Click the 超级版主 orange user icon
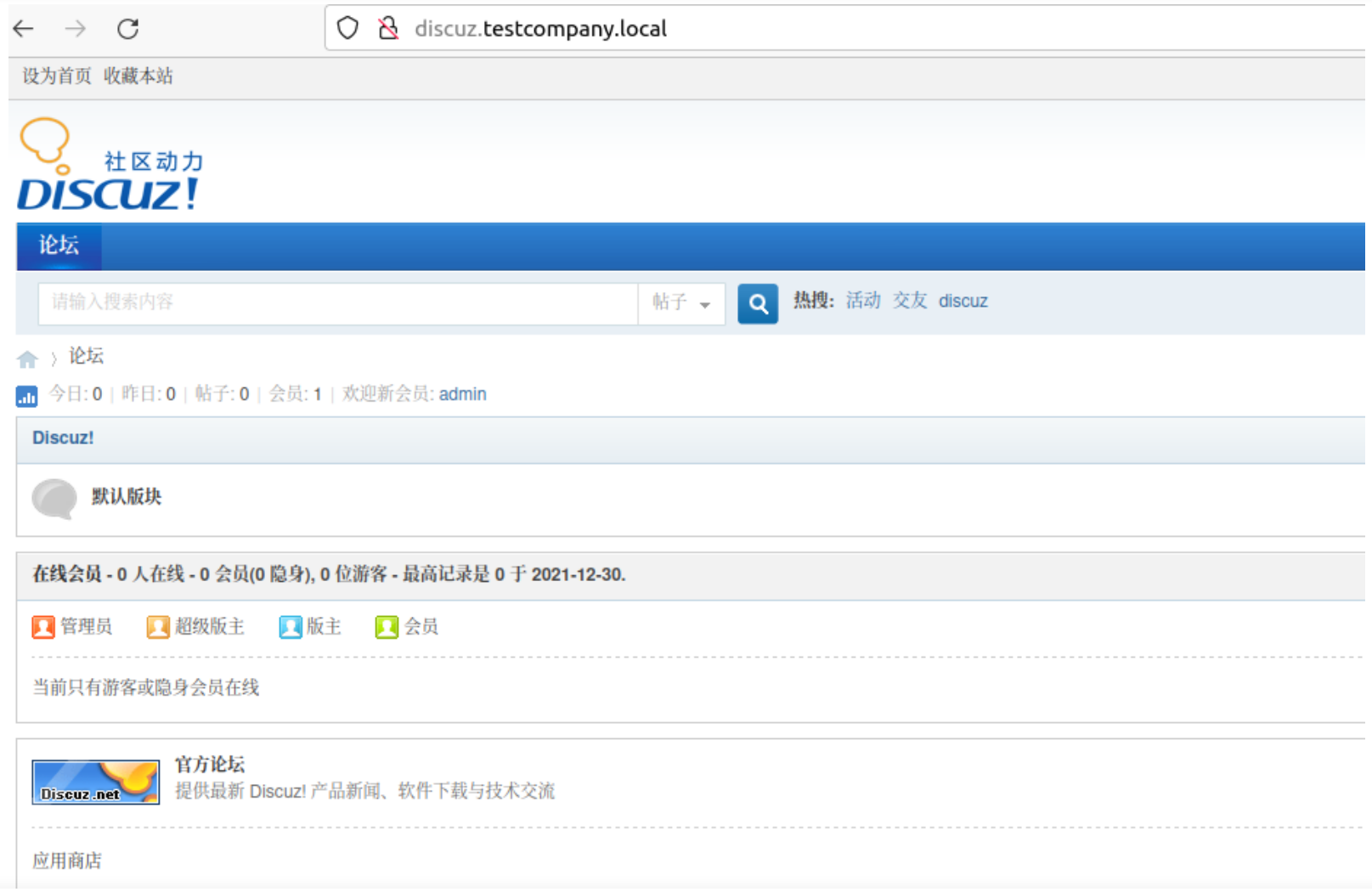Viewport: 1372px width, 892px height. coord(158,627)
